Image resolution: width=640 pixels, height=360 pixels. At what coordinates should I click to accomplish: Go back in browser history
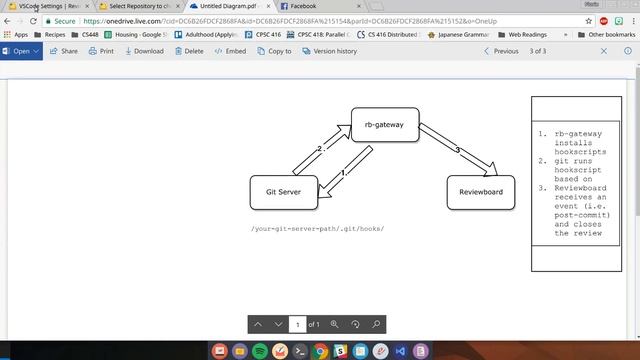(7, 21)
